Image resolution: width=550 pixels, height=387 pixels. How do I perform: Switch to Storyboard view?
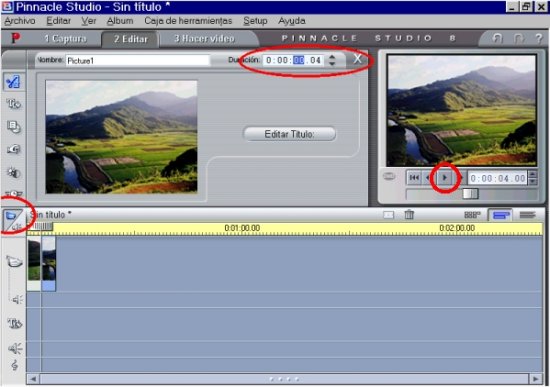(x=472, y=215)
